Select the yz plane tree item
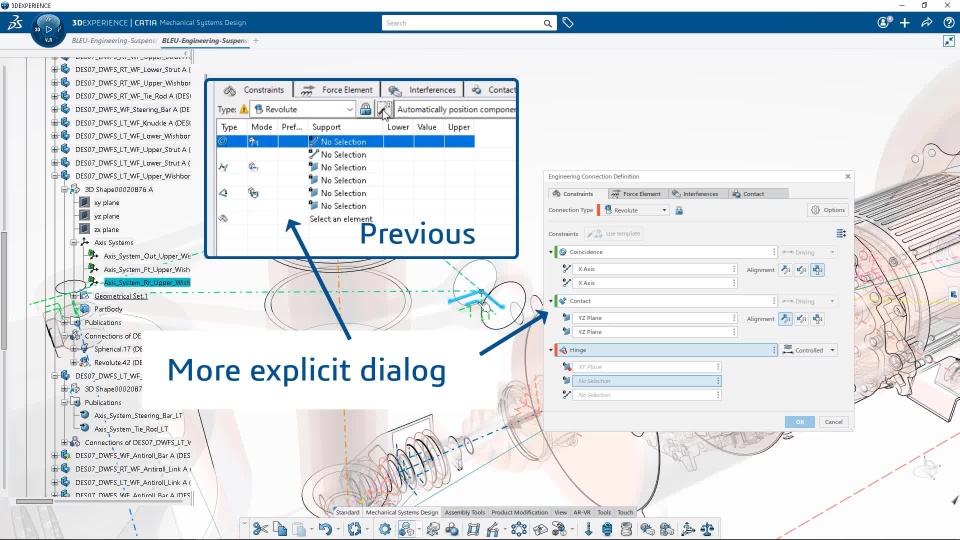960x540 pixels. click(x=107, y=216)
